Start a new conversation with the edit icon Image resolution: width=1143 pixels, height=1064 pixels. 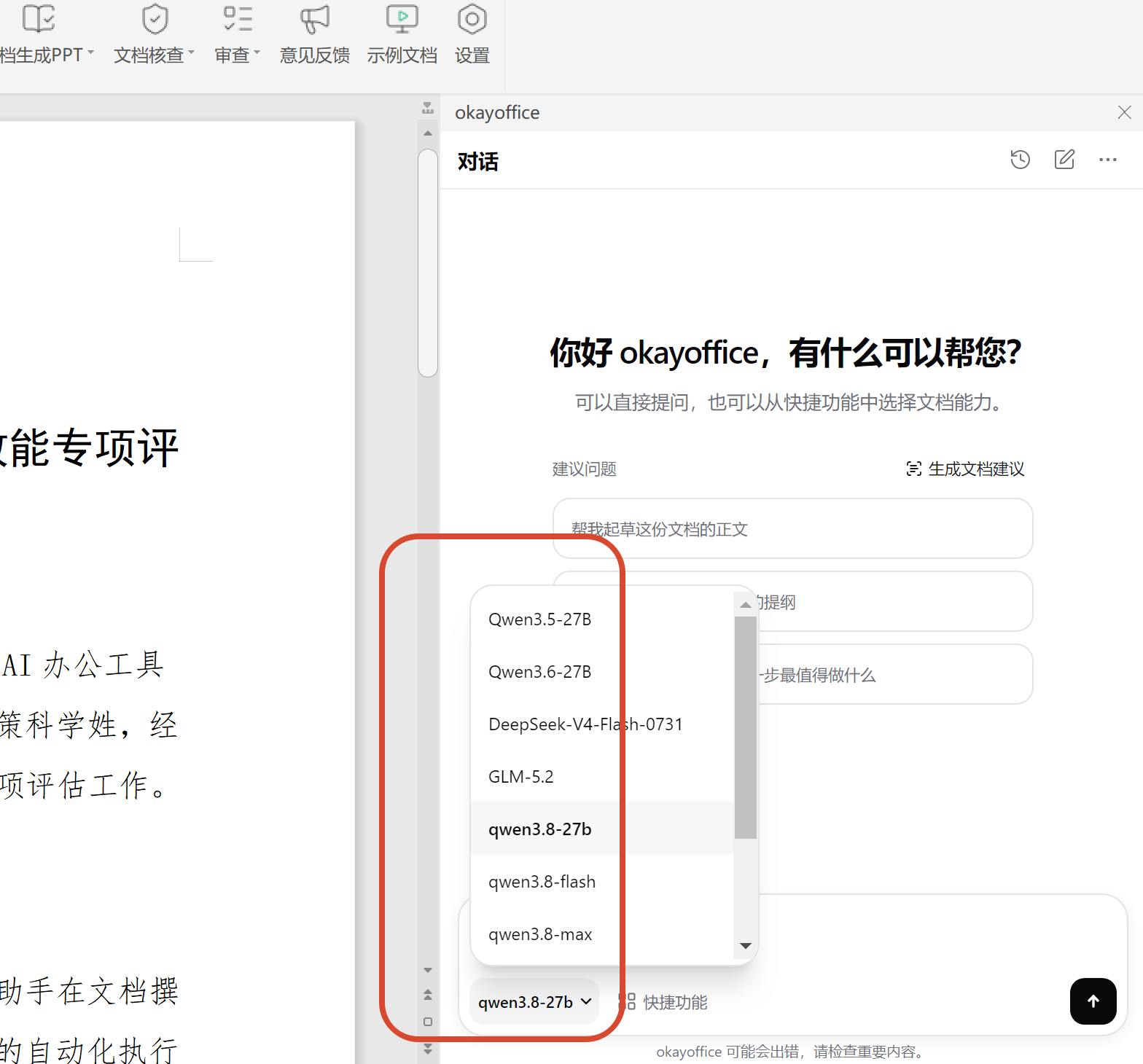tap(1064, 160)
